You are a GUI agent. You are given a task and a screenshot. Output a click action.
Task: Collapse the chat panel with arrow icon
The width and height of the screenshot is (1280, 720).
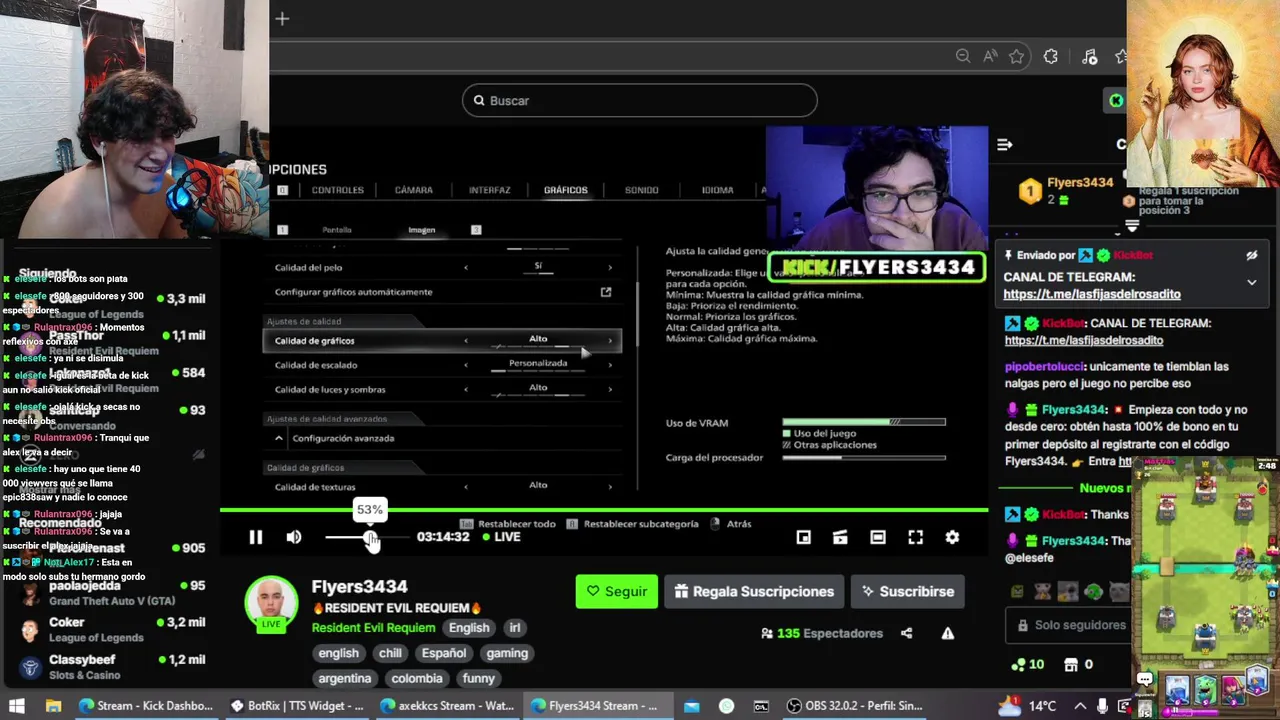point(1005,144)
